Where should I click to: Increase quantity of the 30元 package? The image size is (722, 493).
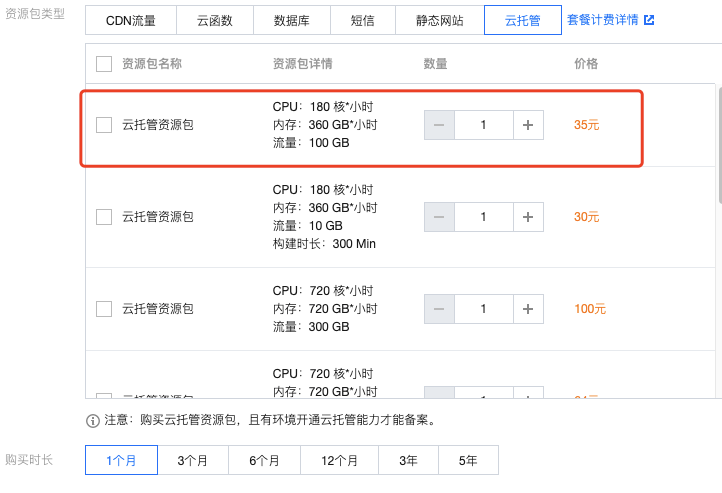(x=528, y=217)
